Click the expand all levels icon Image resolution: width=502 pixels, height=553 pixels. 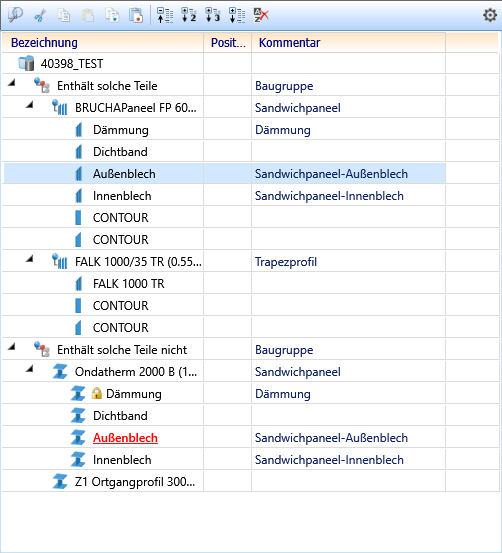[237, 16]
